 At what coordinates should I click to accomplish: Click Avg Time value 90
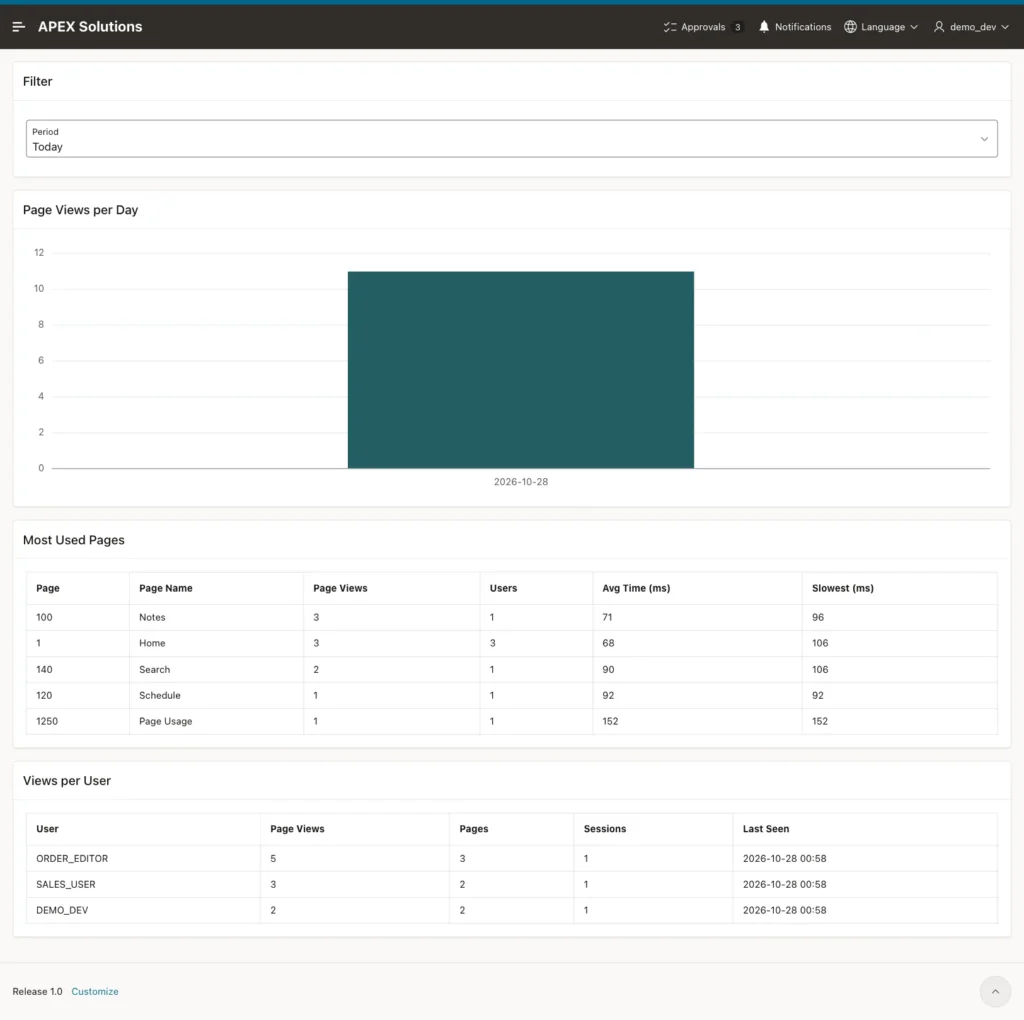click(608, 669)
